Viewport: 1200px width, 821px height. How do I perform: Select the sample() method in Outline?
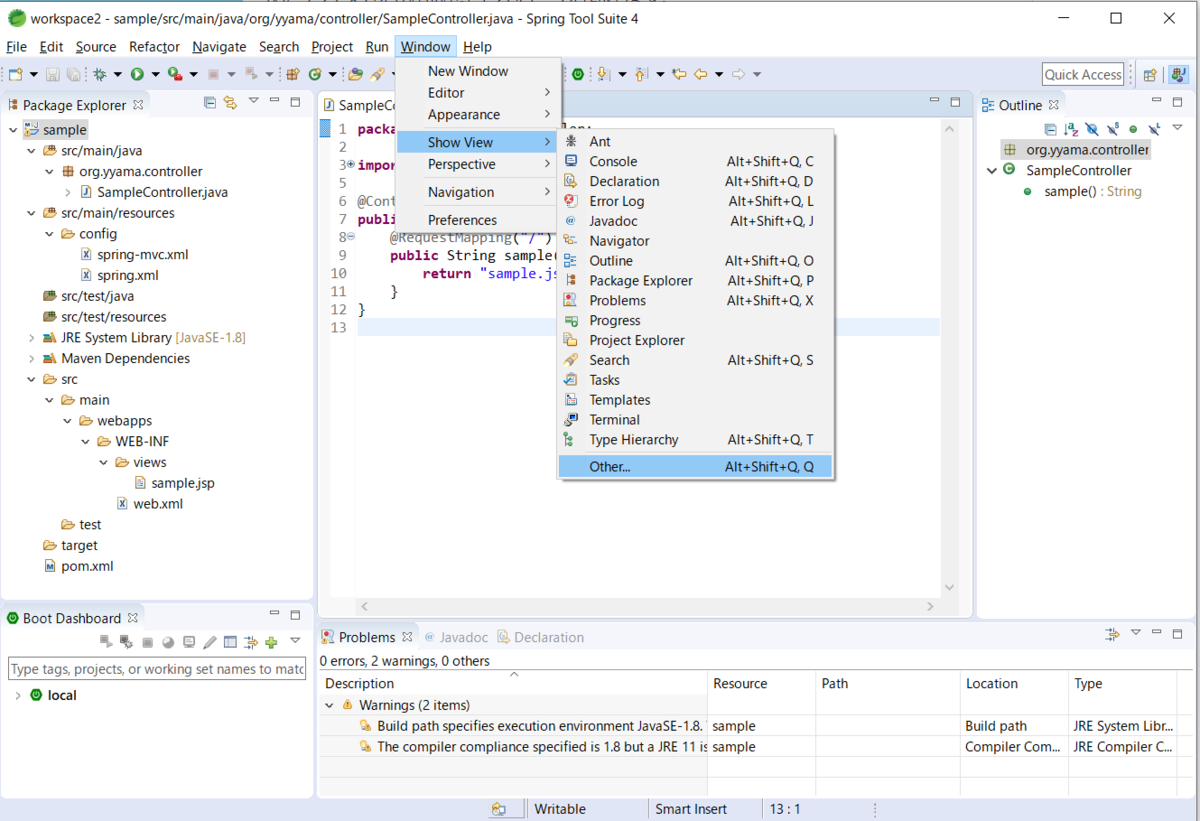pos(1081,191)
